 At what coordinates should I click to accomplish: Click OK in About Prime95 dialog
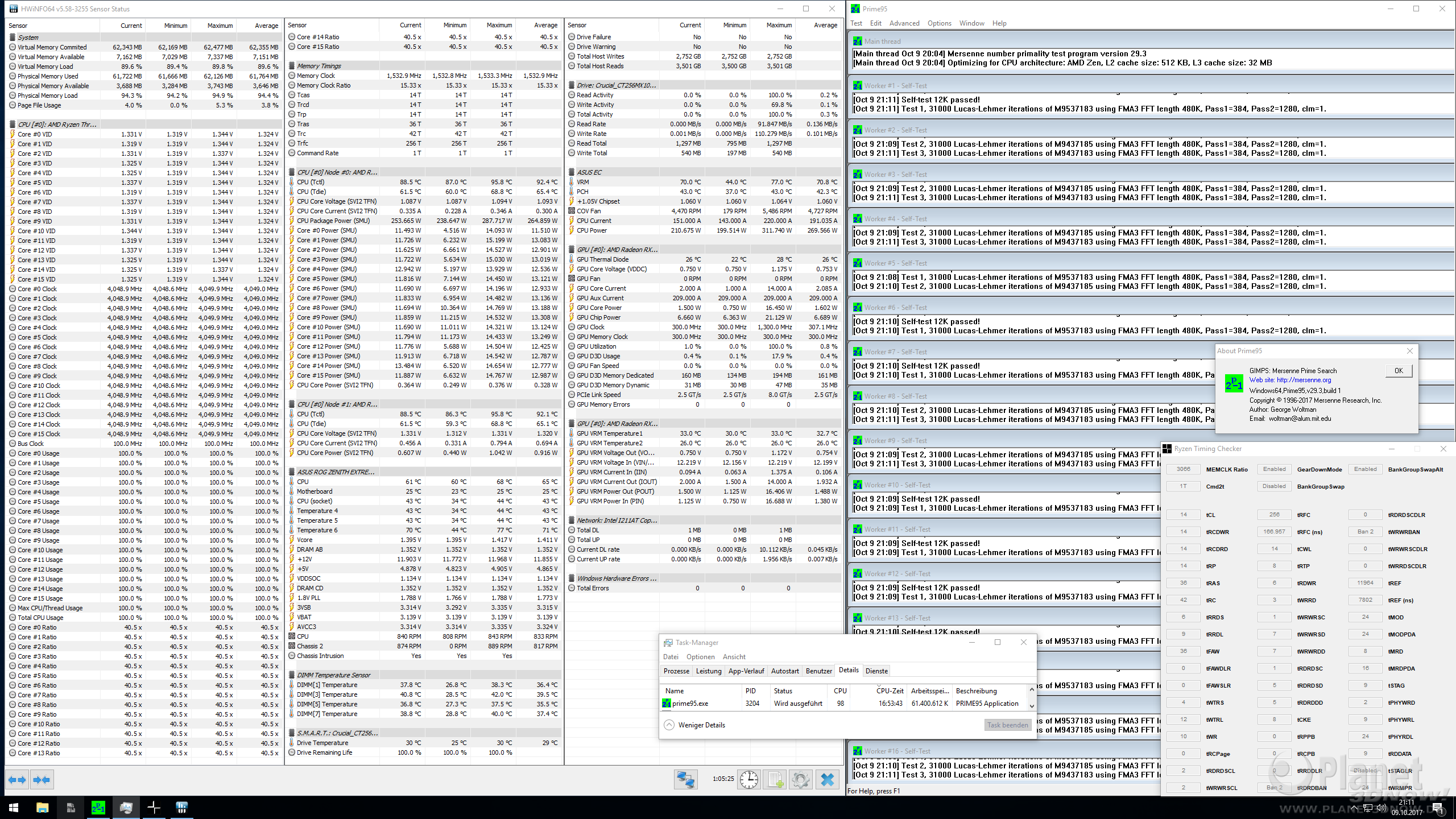1399,370
